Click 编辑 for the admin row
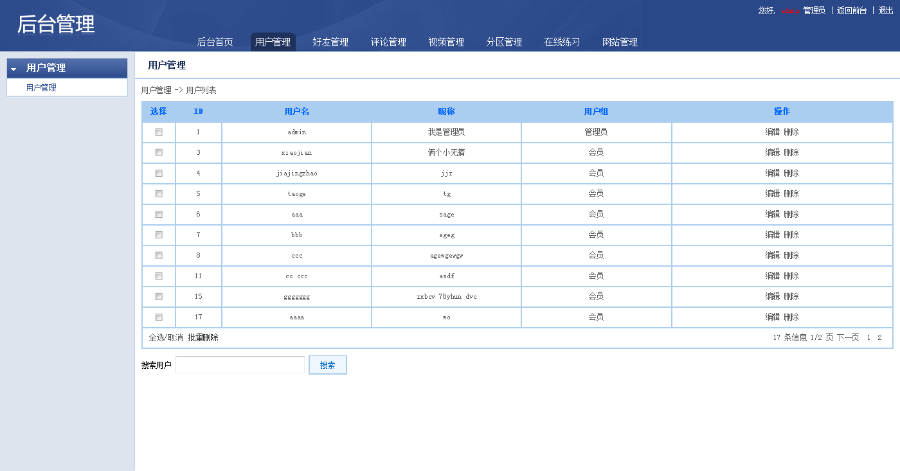Screen dimensions: 900x471 (773, 132)
